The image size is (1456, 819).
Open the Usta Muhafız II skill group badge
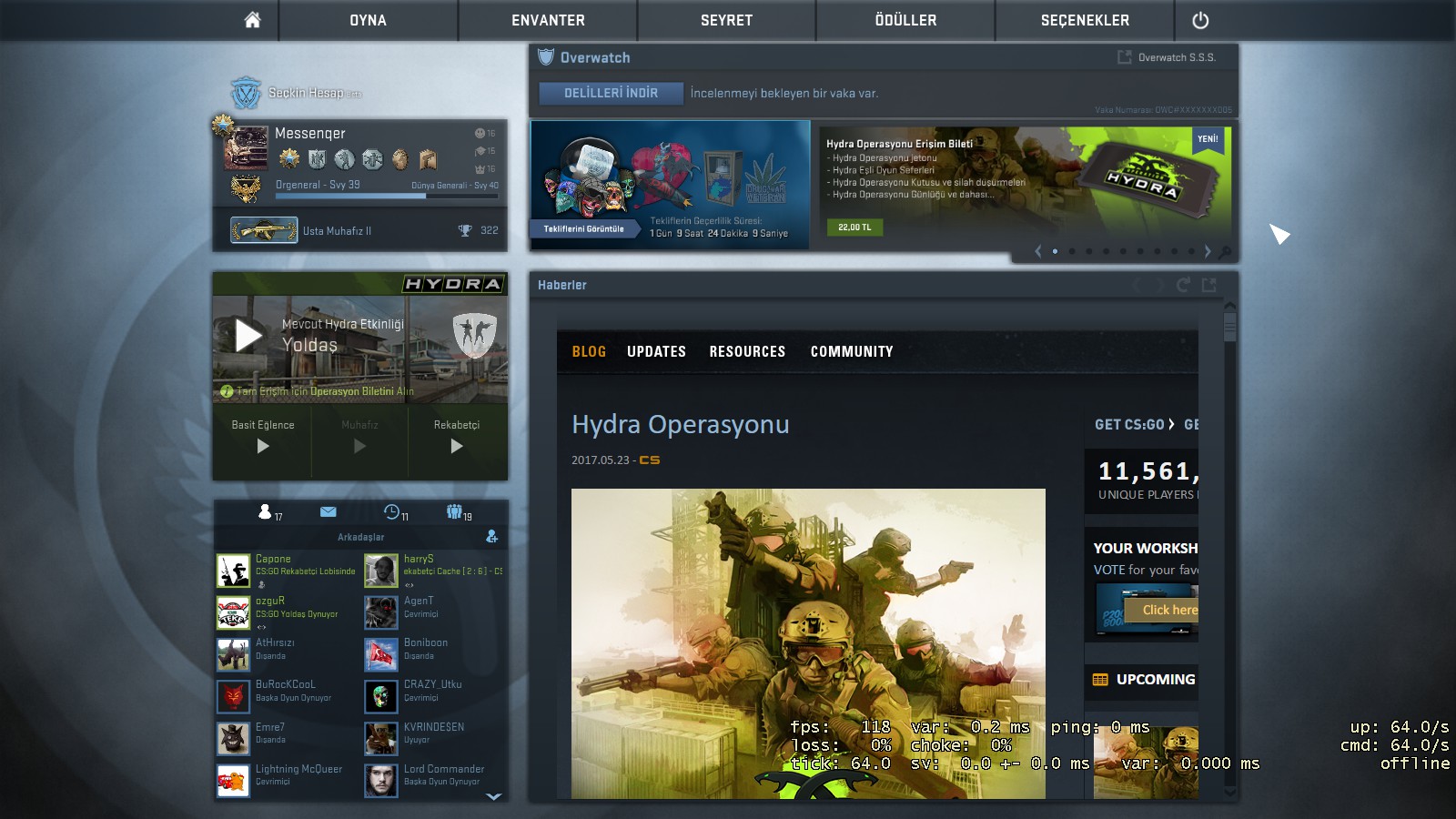tap(264, 230)
